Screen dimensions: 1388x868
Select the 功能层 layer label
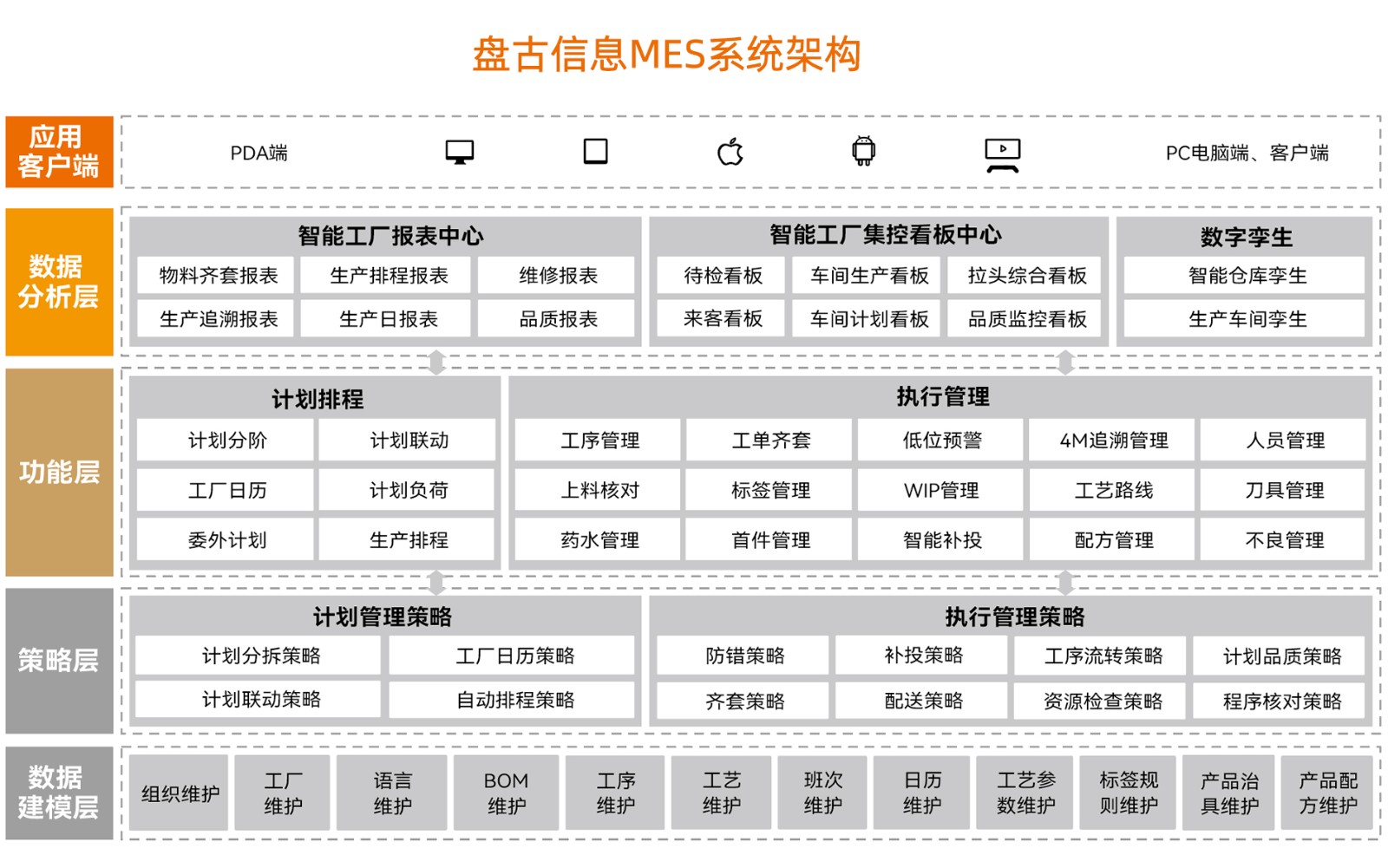(59, 473)
